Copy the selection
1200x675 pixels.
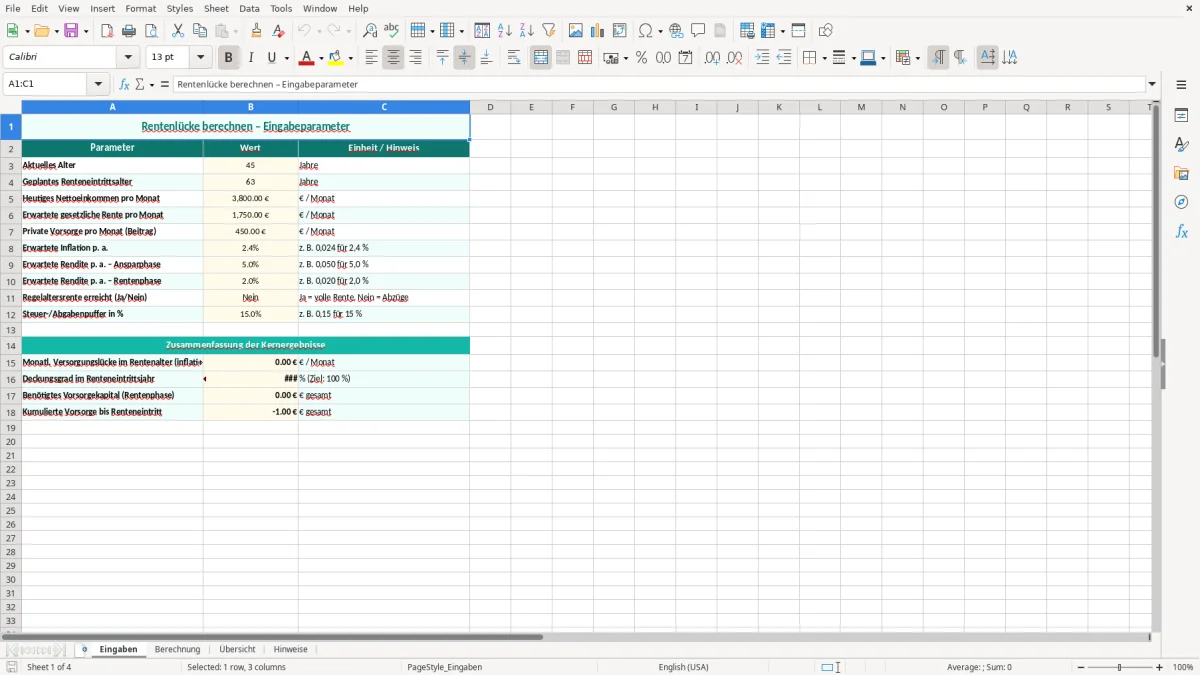pos(200,31)
